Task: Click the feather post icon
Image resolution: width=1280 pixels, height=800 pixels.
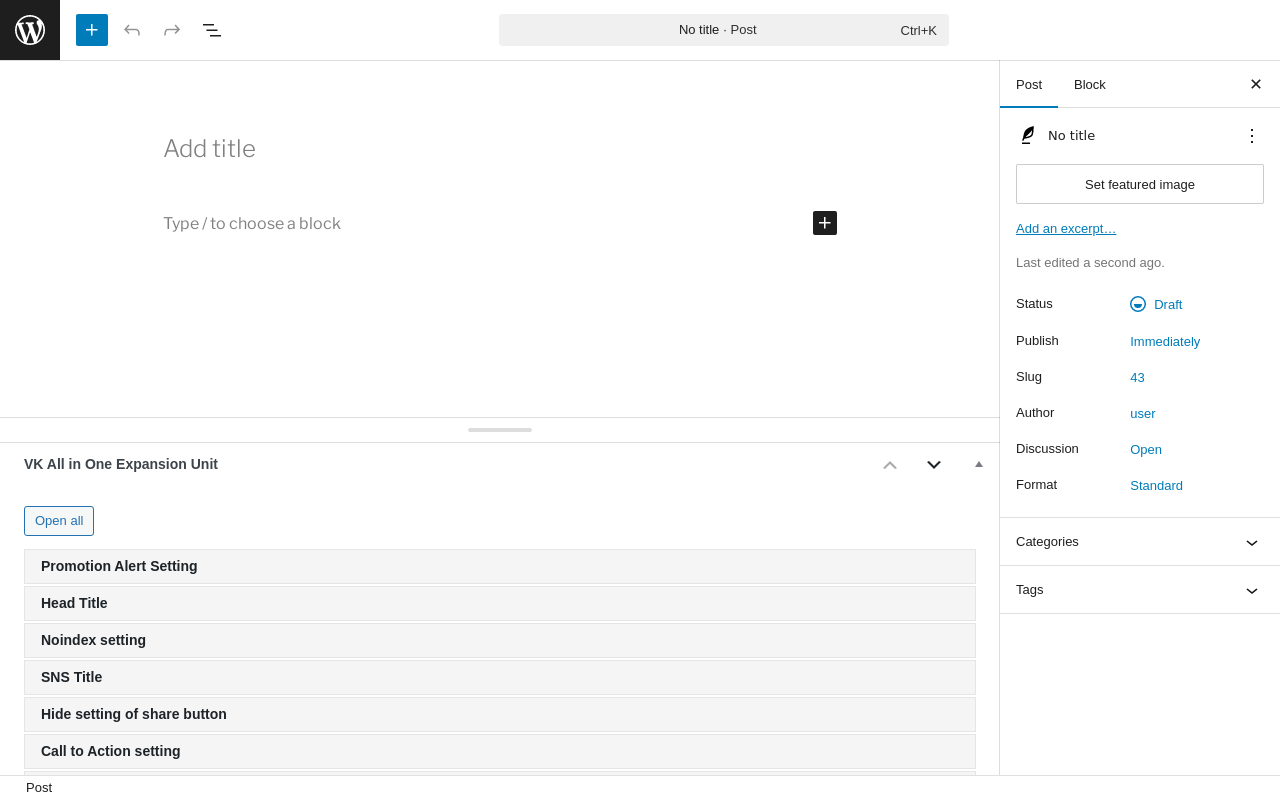Action: (x=1027, y=135)
